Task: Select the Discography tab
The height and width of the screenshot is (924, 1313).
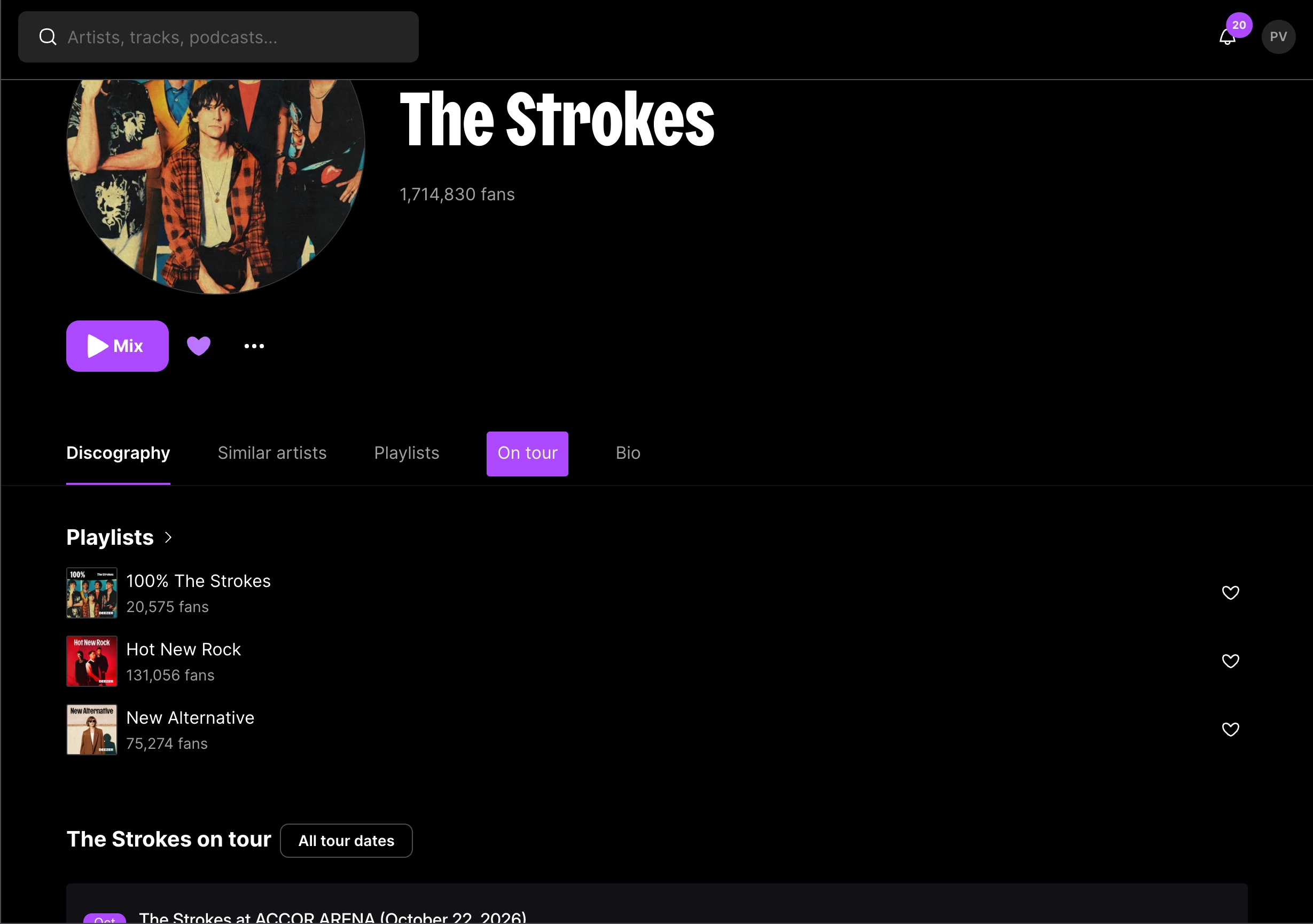Action: 119,453
